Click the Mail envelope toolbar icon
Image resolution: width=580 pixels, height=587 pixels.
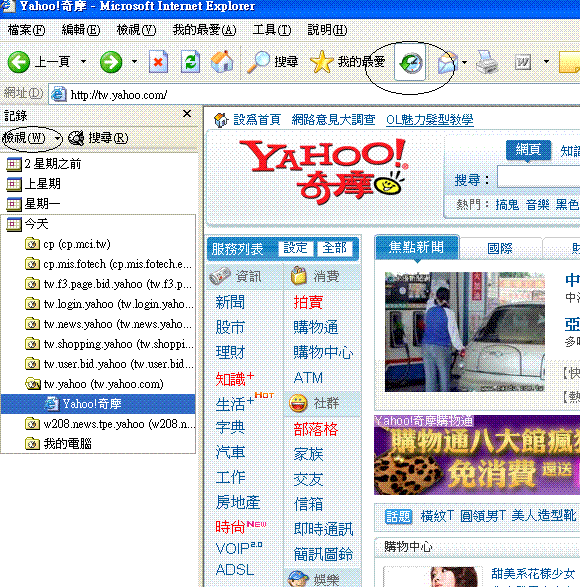(x=448, y=62)
